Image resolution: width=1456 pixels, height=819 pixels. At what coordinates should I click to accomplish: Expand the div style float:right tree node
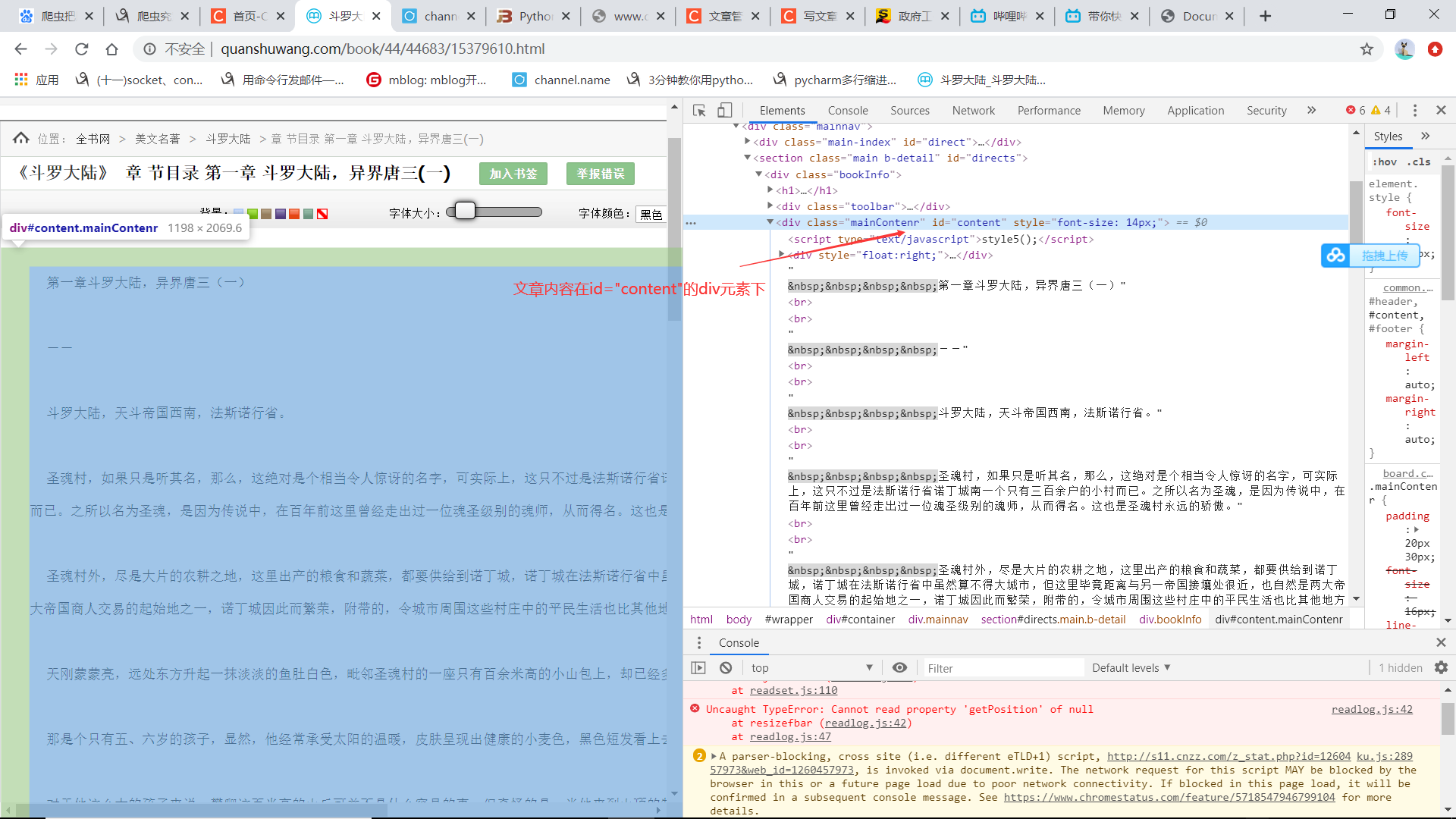point(782,255)
